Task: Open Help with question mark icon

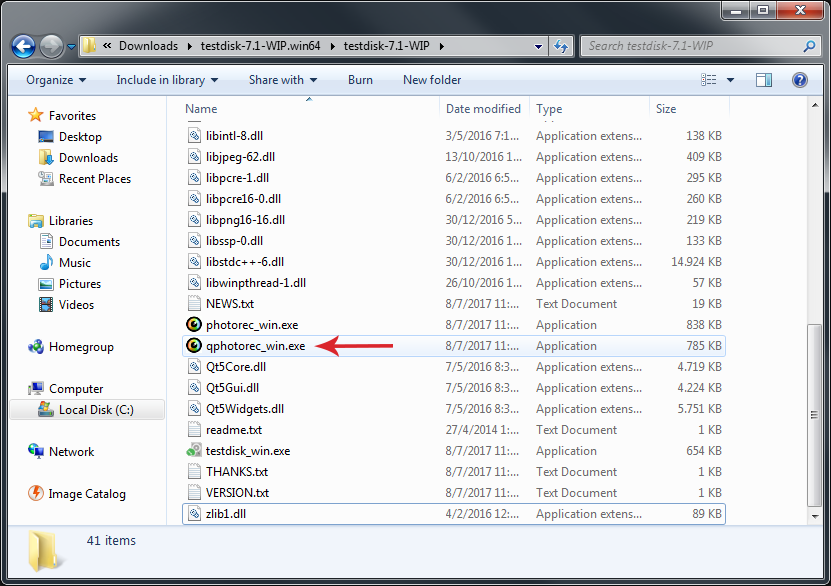Action: [x=800, y=80]
